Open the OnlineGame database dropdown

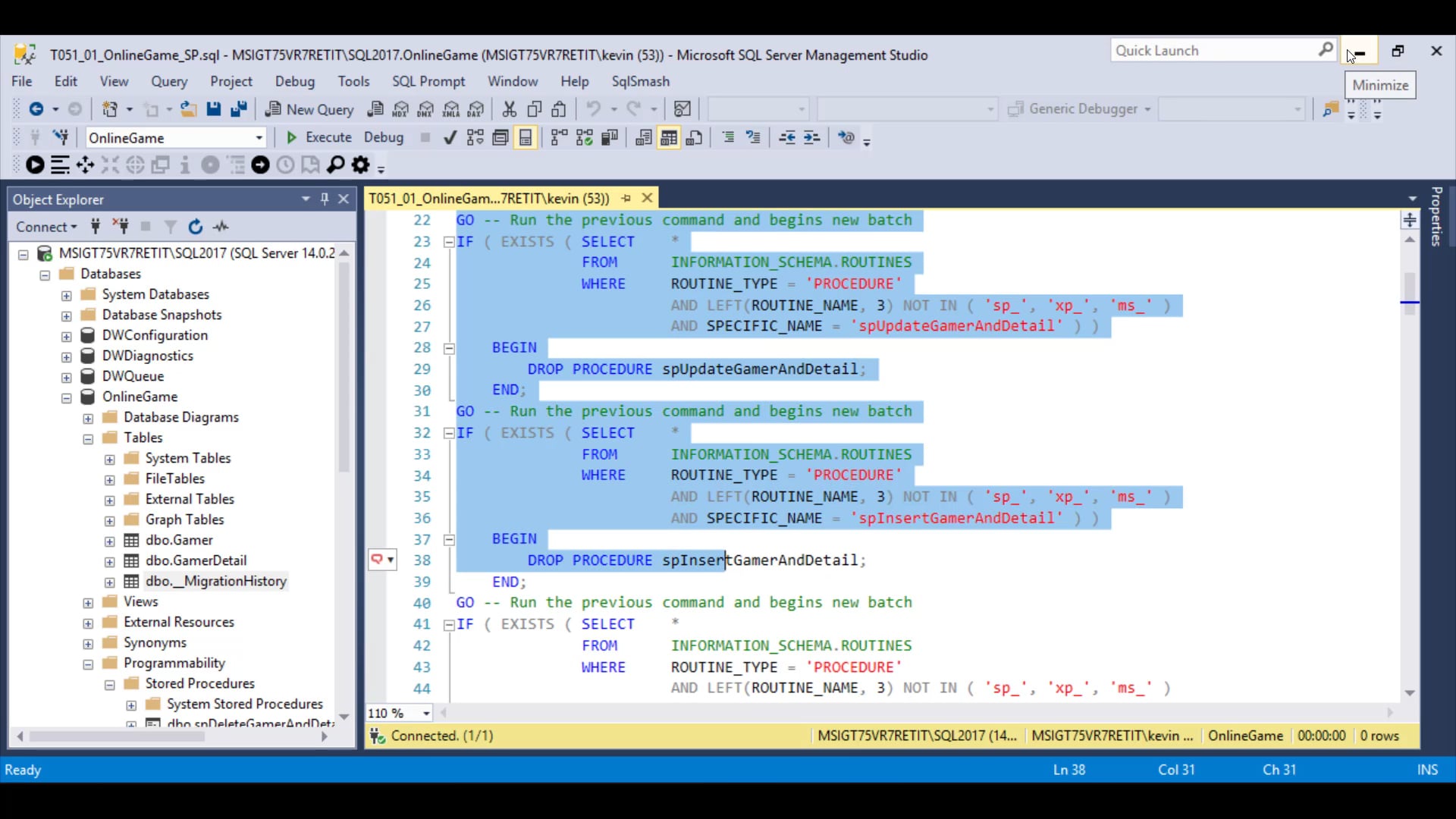259,138
